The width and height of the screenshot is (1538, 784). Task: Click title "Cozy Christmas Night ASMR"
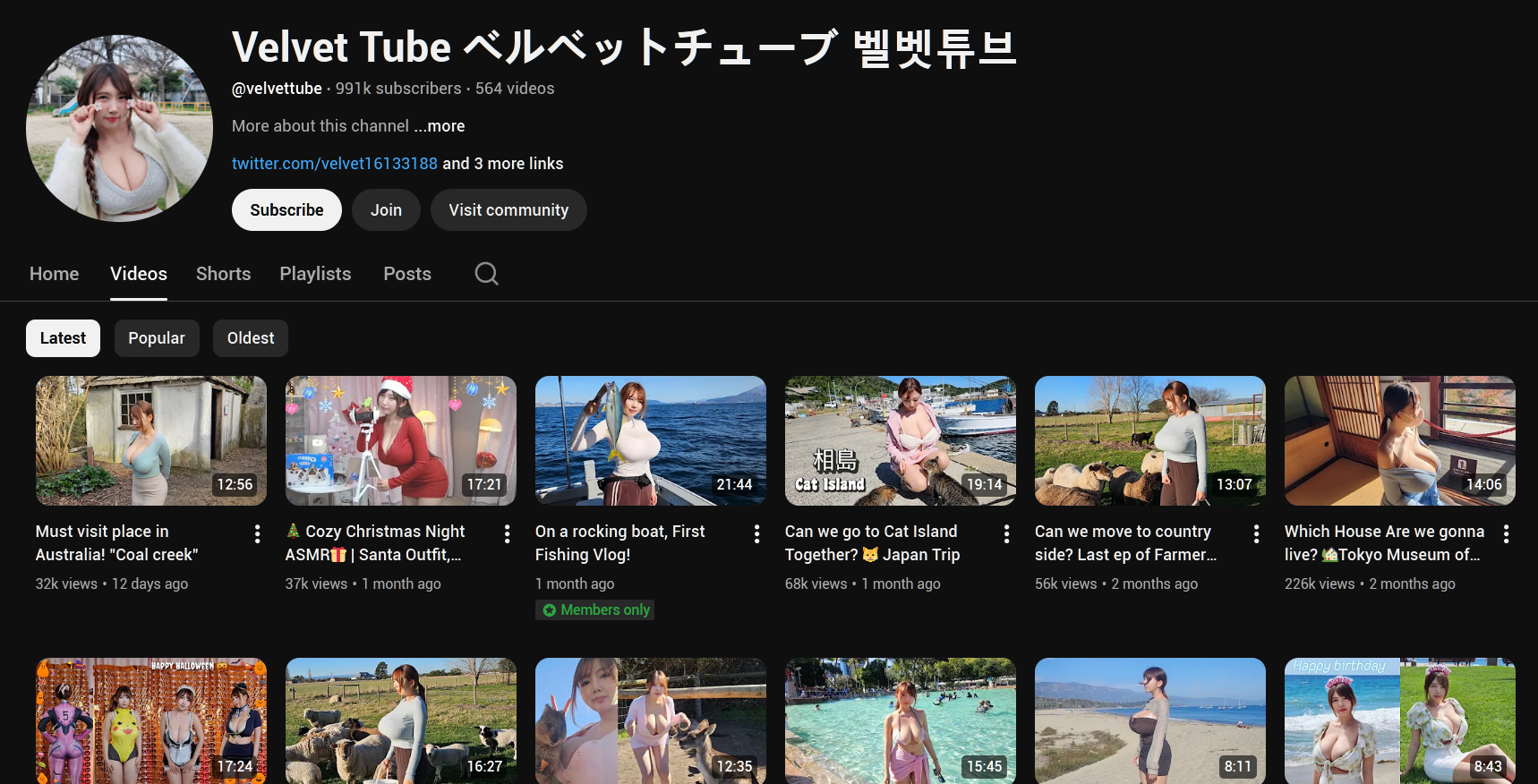point(375,543)
